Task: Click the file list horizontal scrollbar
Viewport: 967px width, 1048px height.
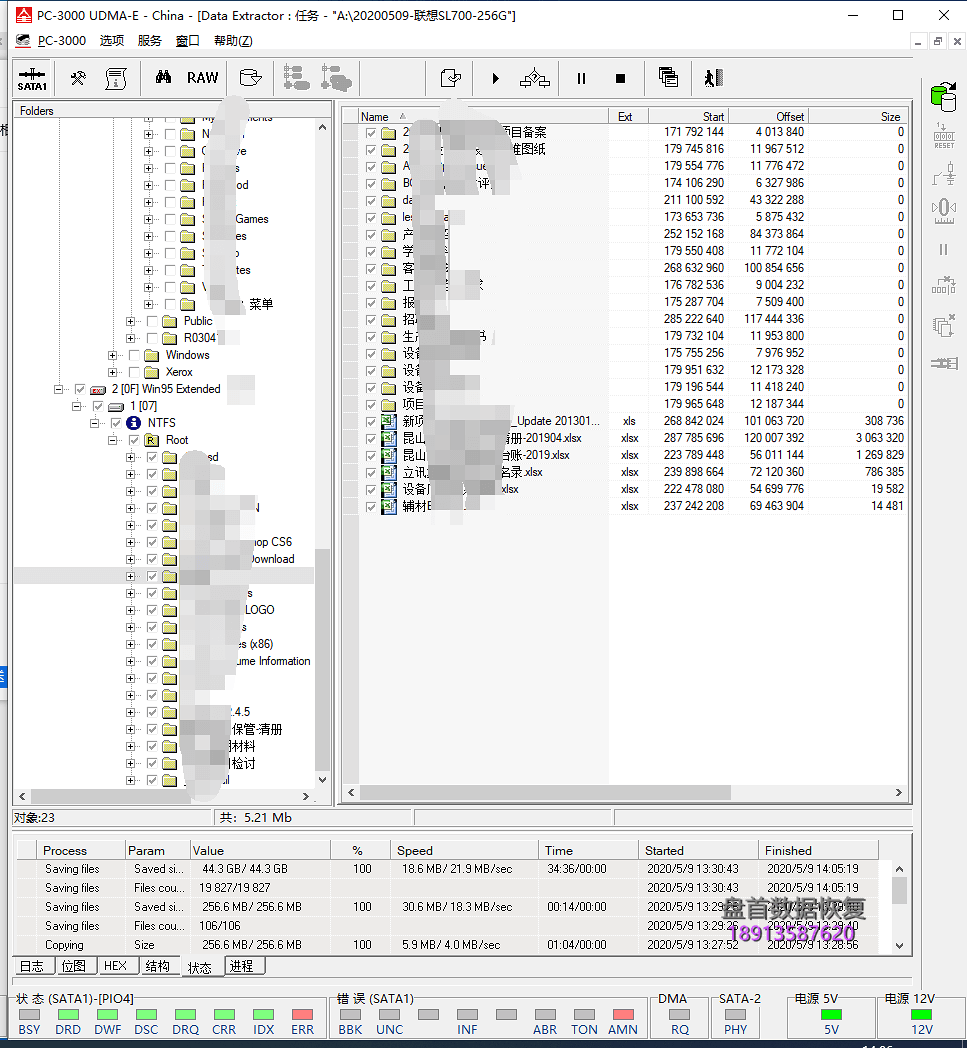Action: coord(545,792)
